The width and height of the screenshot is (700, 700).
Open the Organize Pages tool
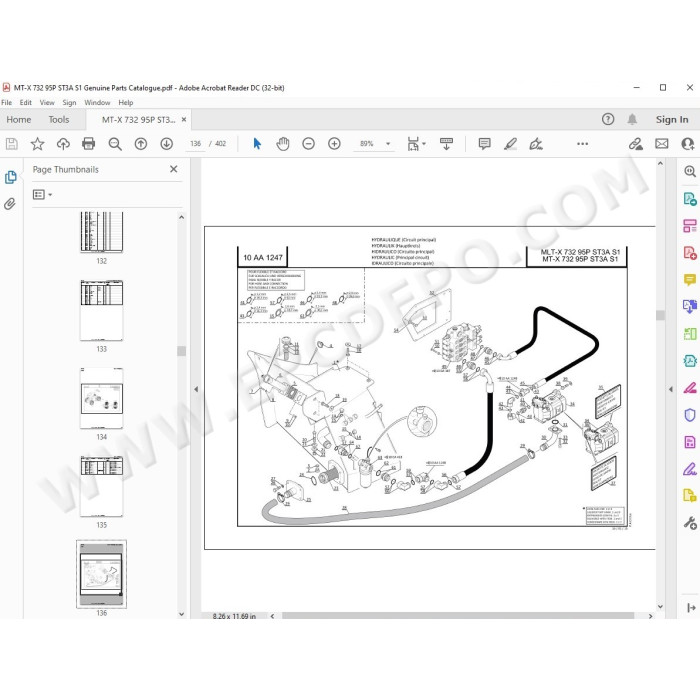(690, 226)
